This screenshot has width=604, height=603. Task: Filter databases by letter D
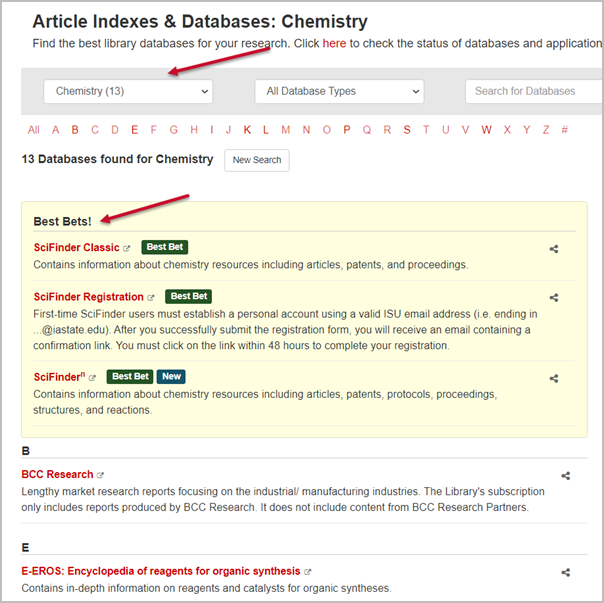coord(115,130)
